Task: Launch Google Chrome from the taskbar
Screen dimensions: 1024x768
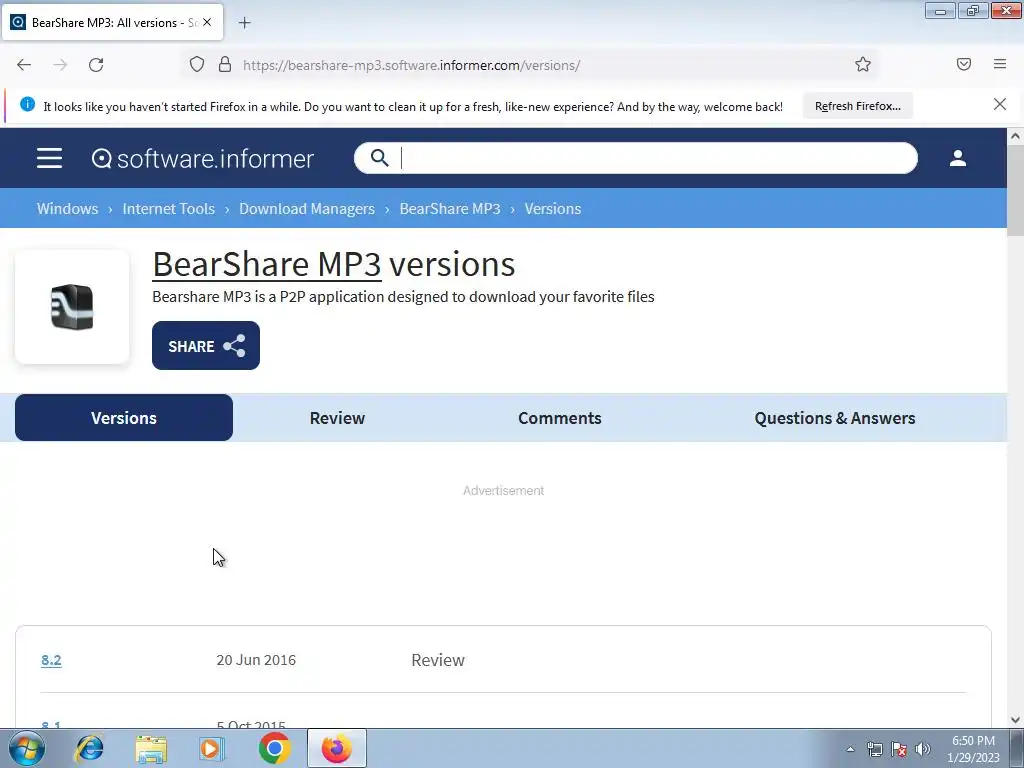Action: (274, 748)
